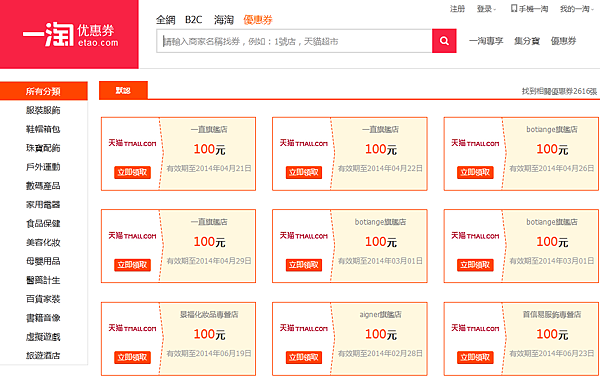
Task: Go to the 美容化妝 category
Action: [x=43, y=242]
